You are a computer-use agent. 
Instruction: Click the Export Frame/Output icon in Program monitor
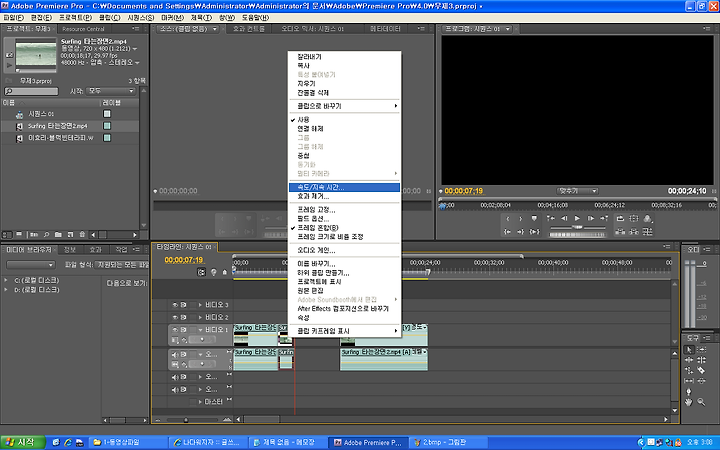click(647, 219)
